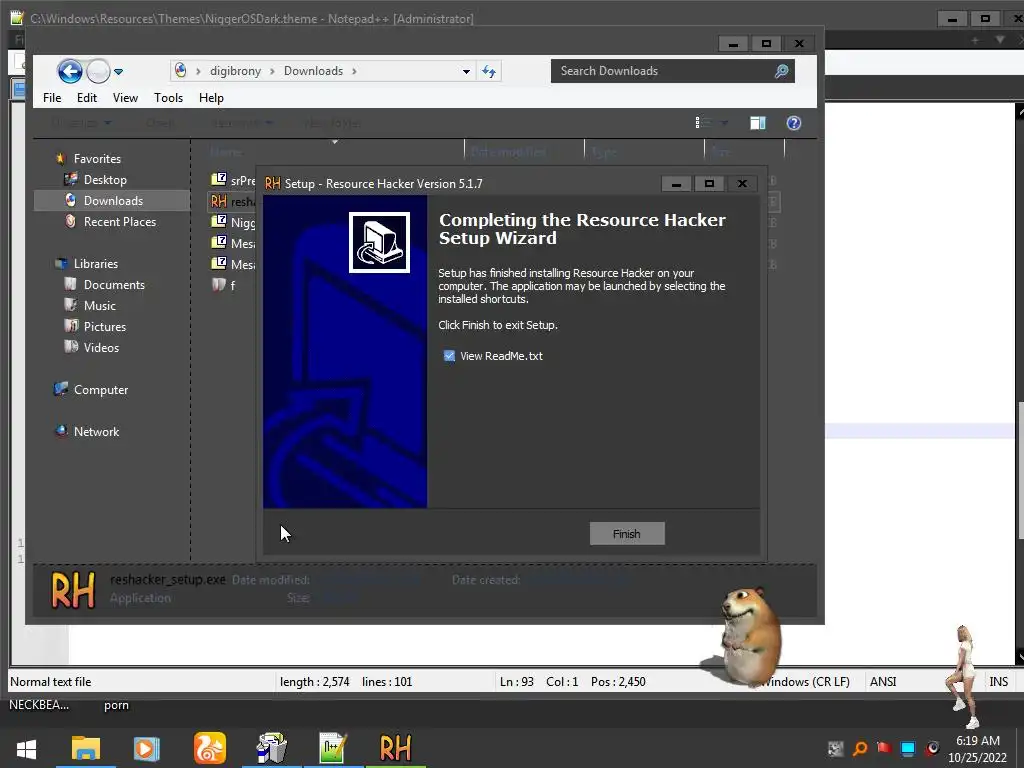Click the change view icon in Explorer toolbar
The image size is (1024, 768).
[704, 123]
